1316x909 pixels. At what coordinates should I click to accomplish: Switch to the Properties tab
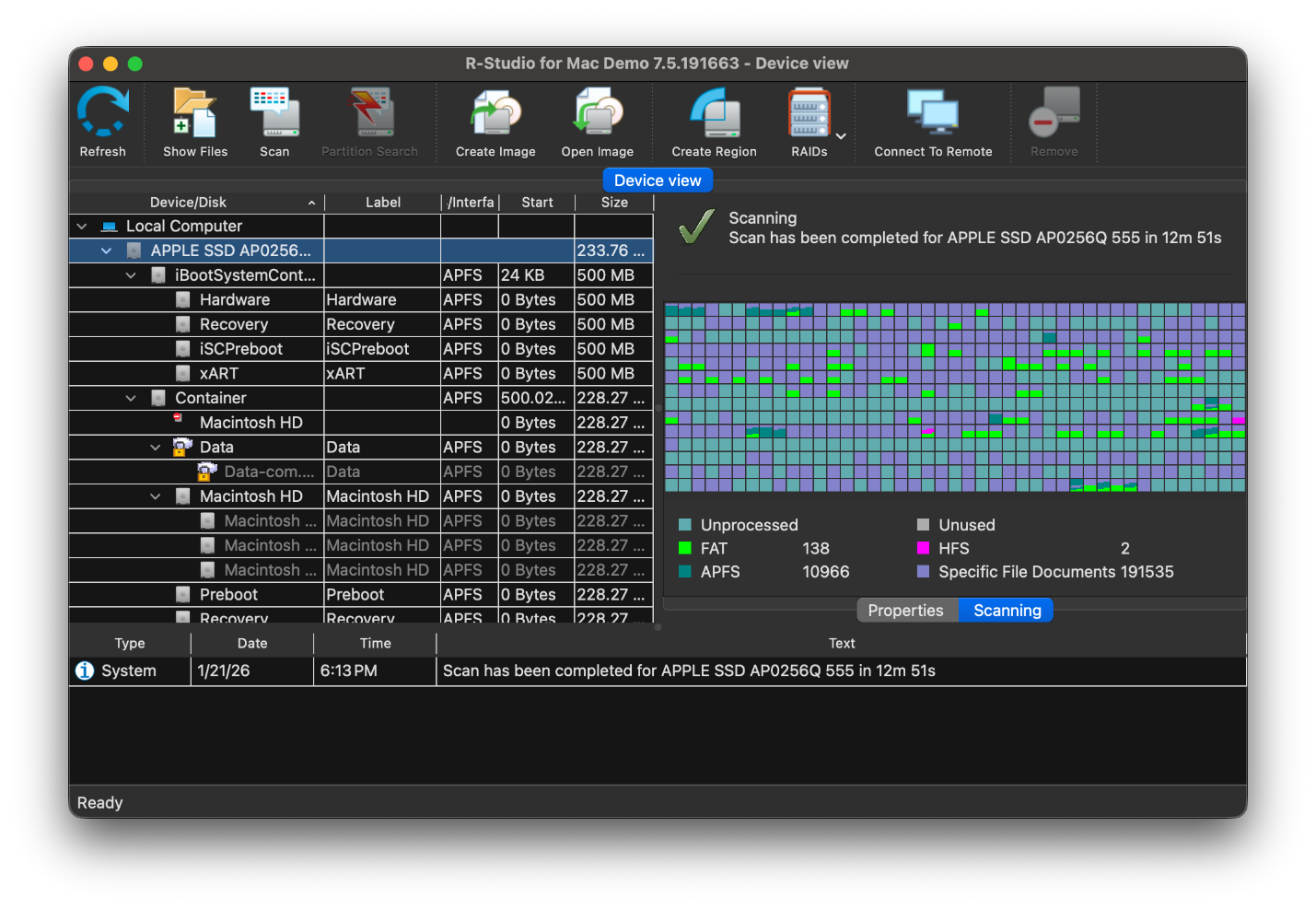906,610
